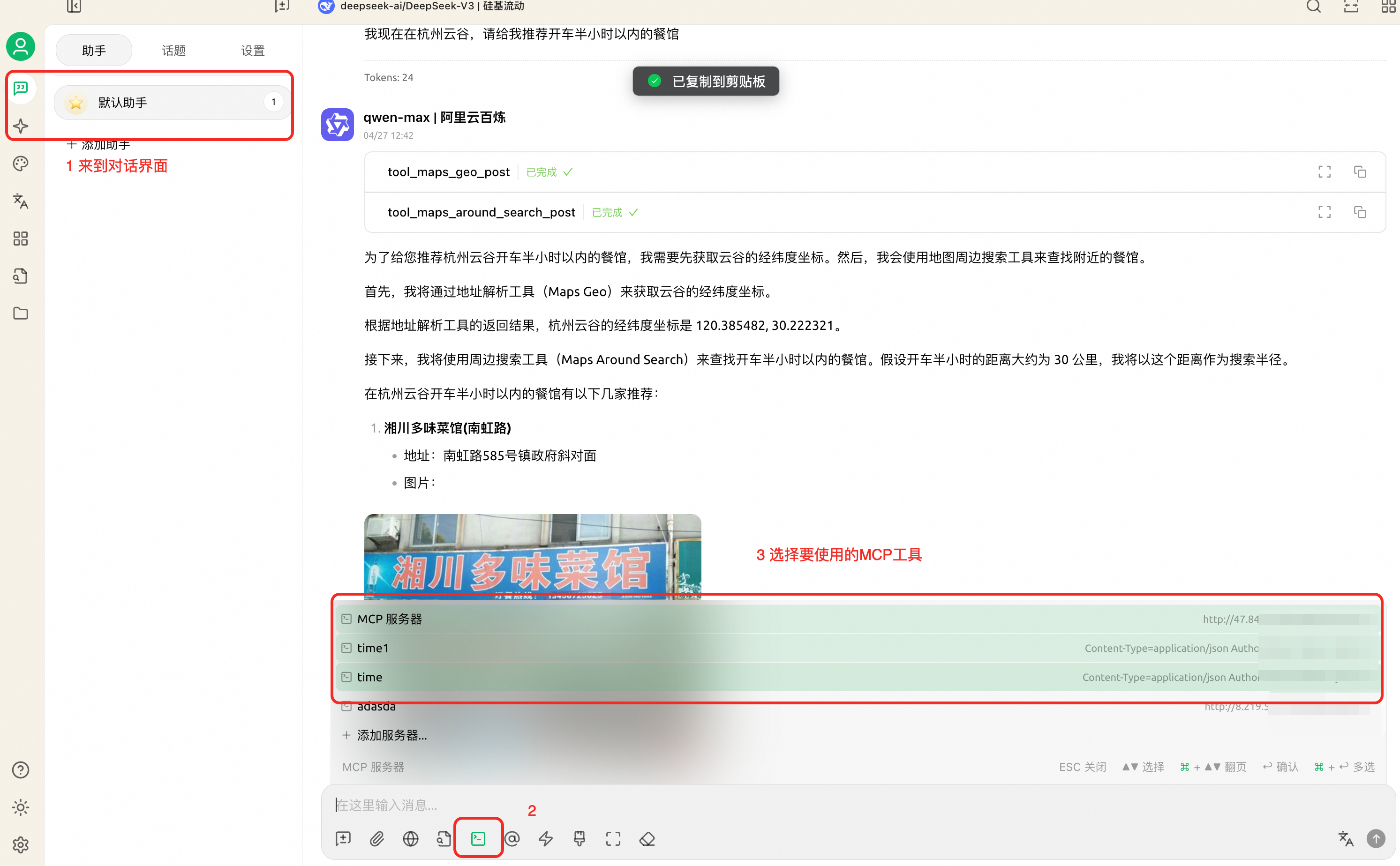Viewport: 1400px width, 866px height.
Task: Open quick phrases lightning icon
Action: [x=546, y=838]
